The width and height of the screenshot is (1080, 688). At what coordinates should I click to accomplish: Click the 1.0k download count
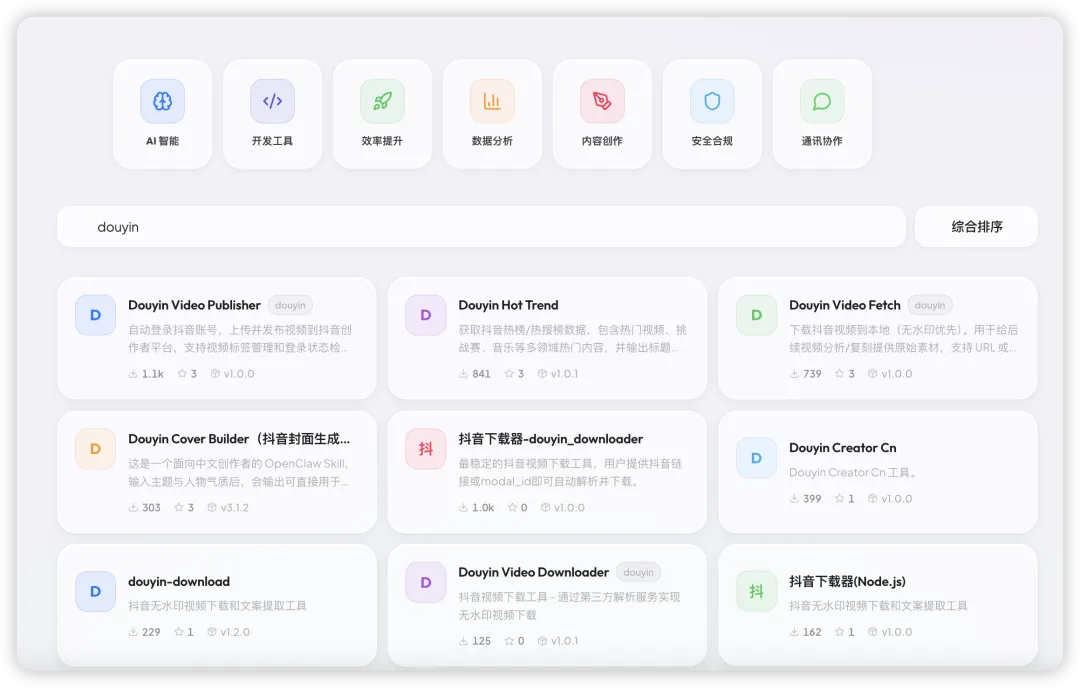click(484, 508)
